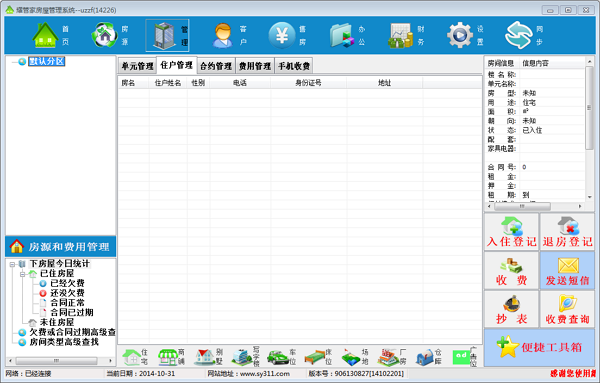
Task: Click the 版本号 status text
Action: [x=356, y=373]
